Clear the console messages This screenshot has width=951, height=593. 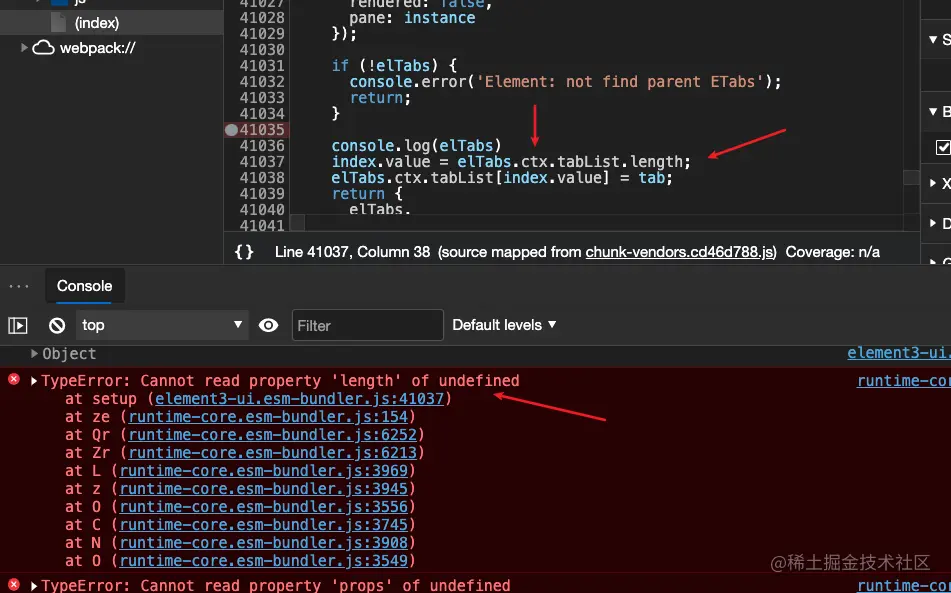[57, 324]
